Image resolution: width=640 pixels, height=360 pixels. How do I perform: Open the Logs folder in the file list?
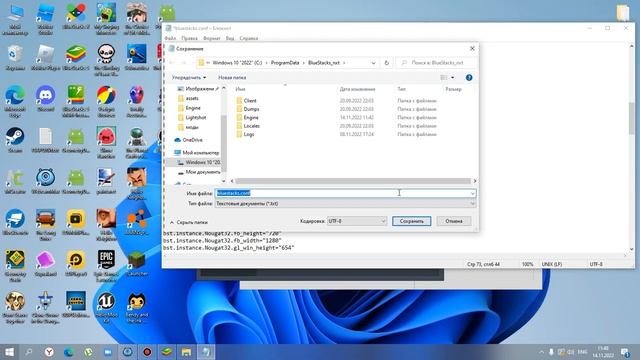(x=249, y=134)
